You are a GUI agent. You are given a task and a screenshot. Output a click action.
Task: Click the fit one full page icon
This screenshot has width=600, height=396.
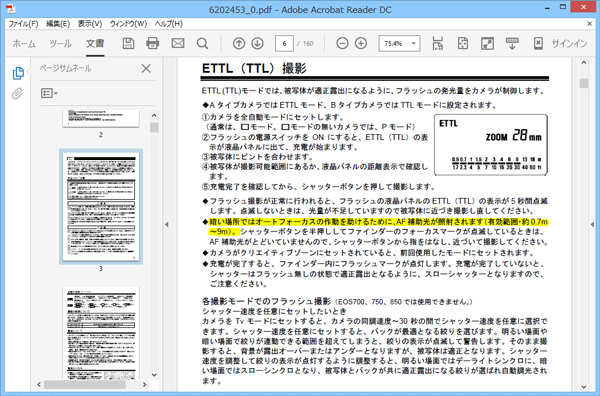point(463,43)
